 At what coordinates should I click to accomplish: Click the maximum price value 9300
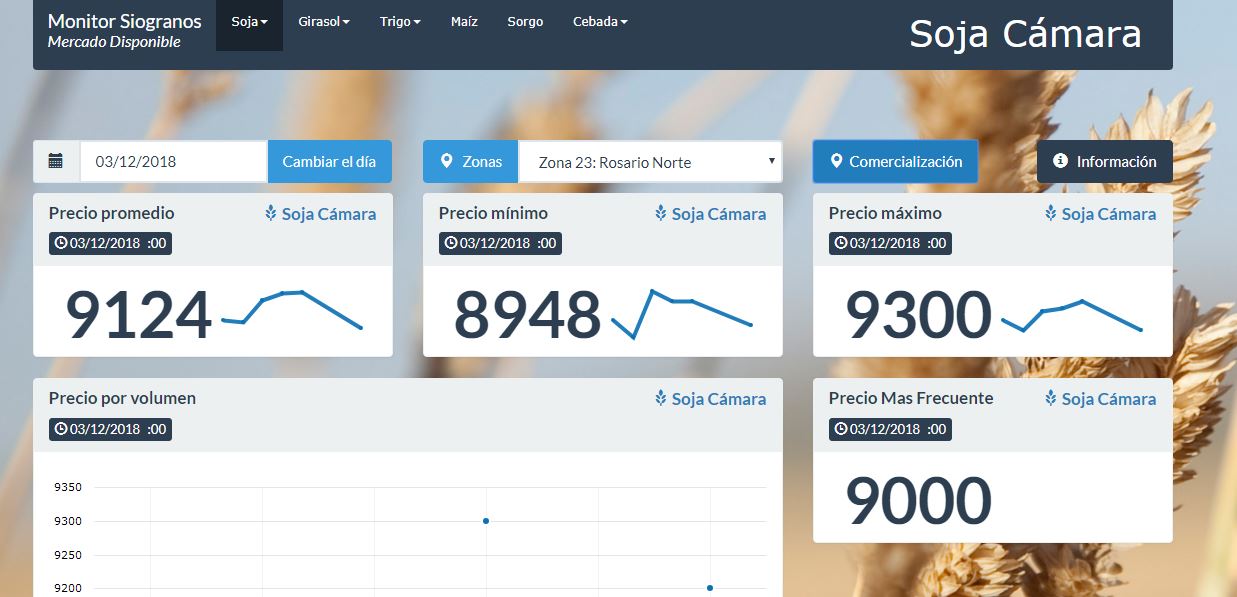(918, 315)
